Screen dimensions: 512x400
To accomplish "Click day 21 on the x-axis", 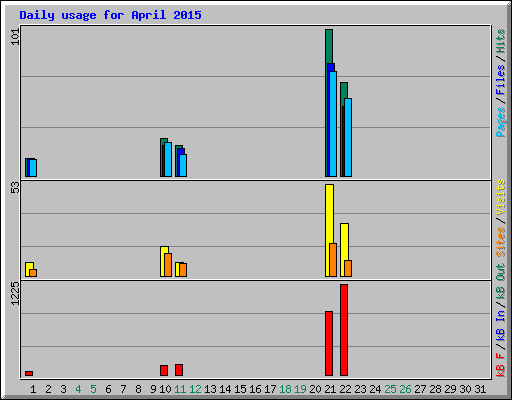I will point(330,389).
